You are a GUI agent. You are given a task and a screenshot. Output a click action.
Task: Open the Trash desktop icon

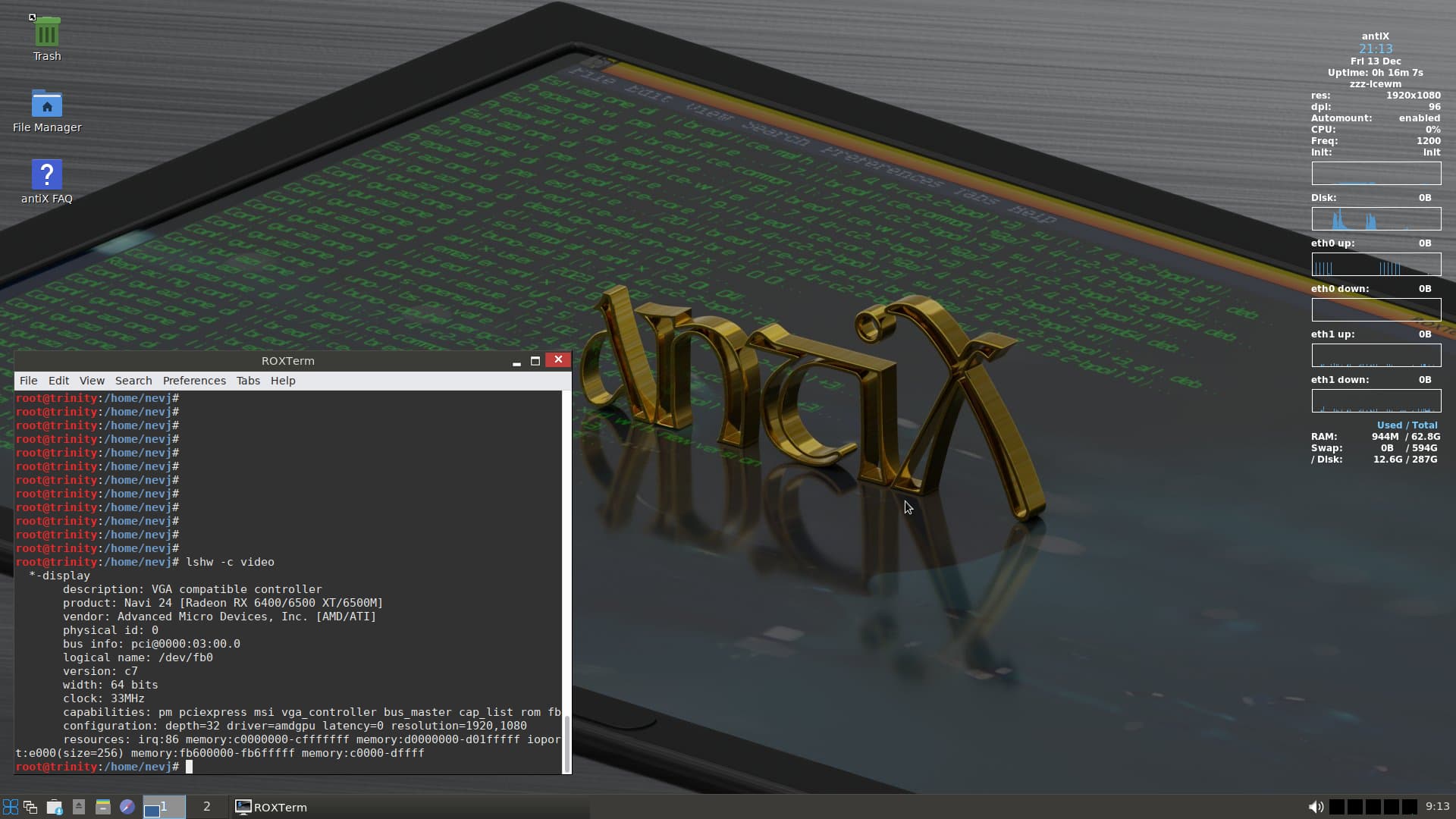coord(46,33)
